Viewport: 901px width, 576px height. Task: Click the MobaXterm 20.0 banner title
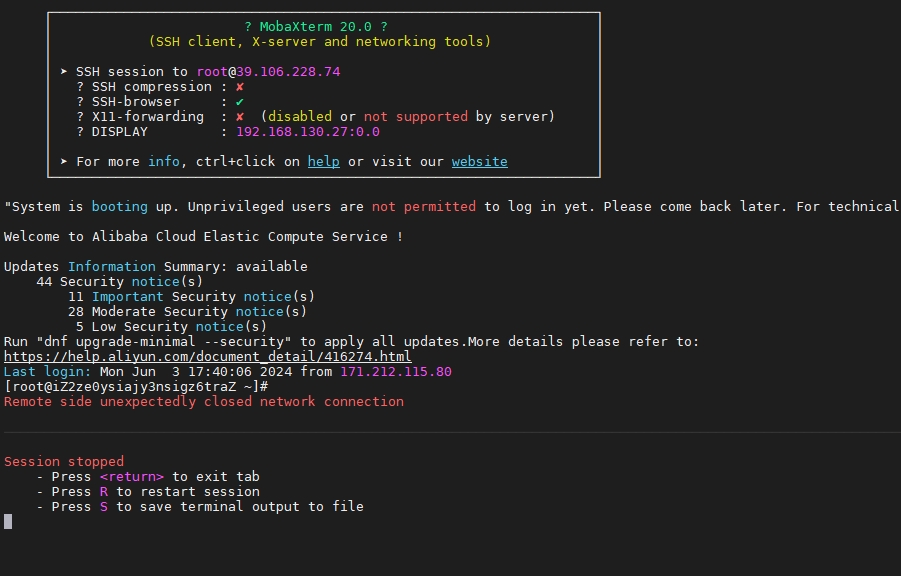(315, 27)
